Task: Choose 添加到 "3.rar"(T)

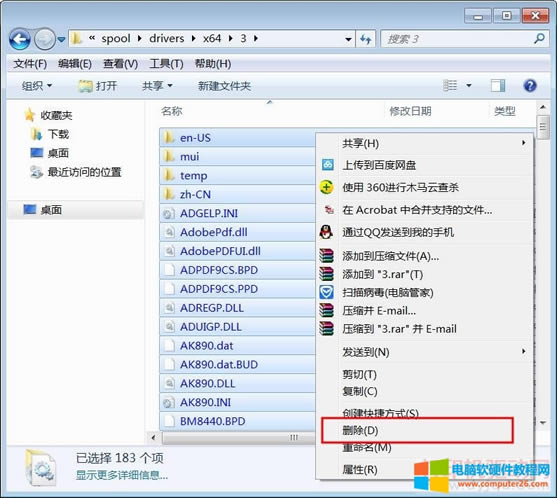Action: point(424,274)
